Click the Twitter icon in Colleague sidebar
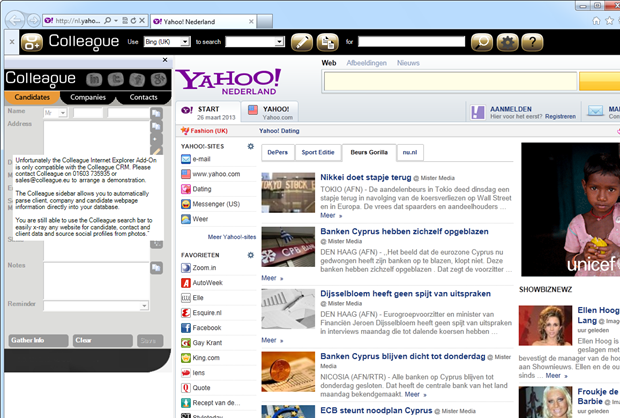Image resolution: width=620 pixels, height=418 pixels. 115,79
